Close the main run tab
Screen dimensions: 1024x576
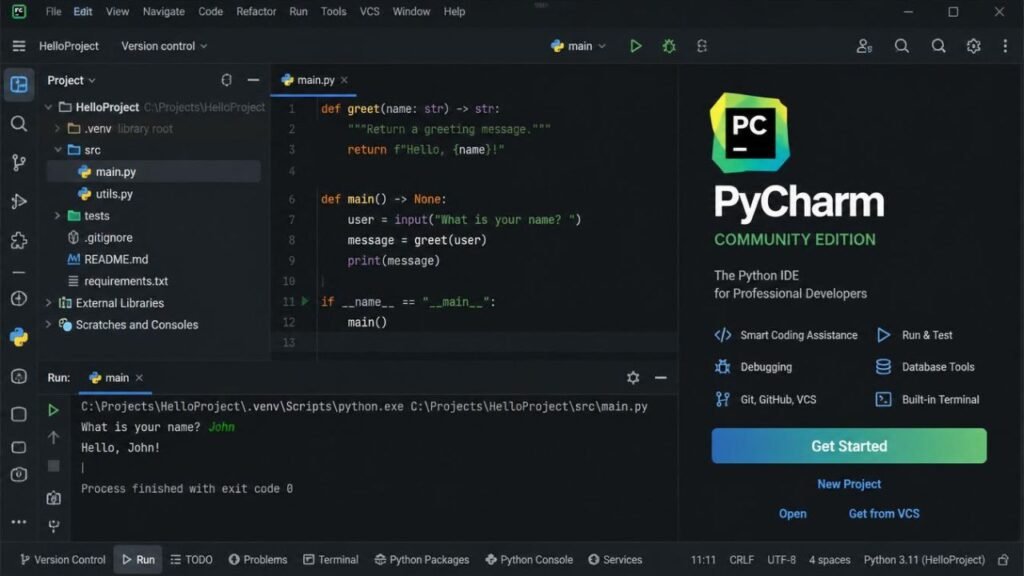pos(139,377)
